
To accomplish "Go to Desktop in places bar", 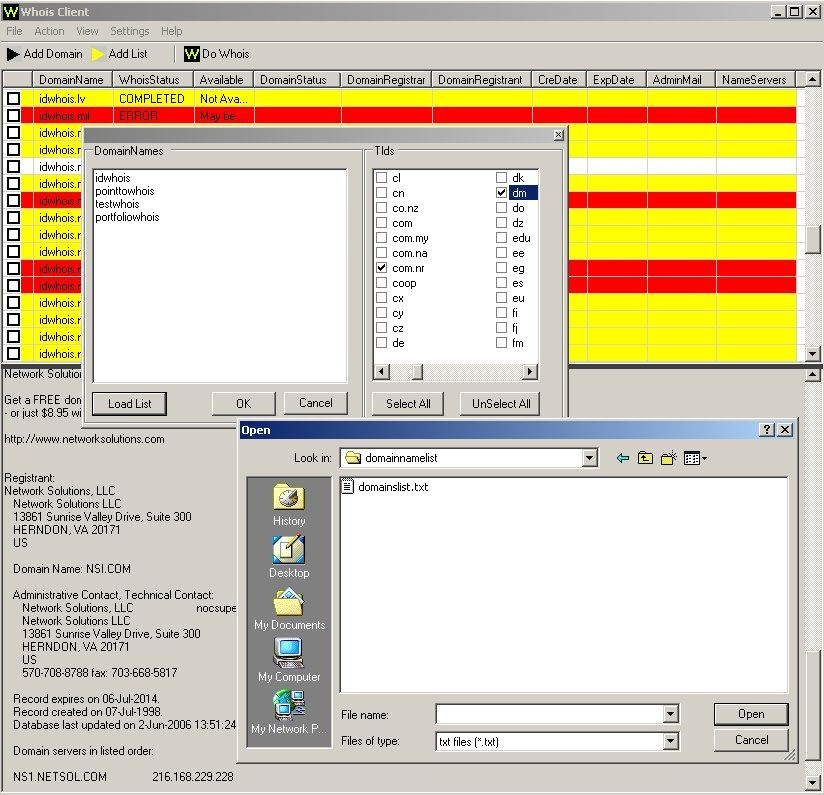I will click(x=289, y=549).
